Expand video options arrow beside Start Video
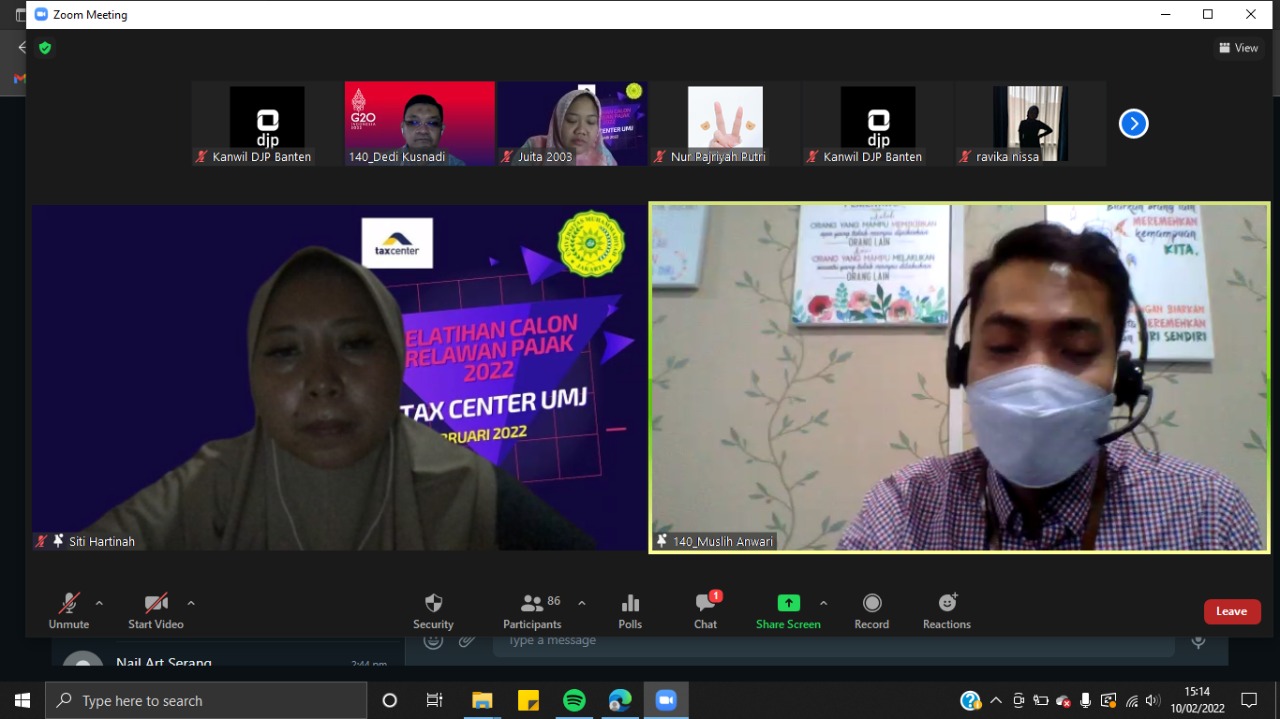This screenshot has width=1280, height=719. pyautogui.click(x=191, y=603)
